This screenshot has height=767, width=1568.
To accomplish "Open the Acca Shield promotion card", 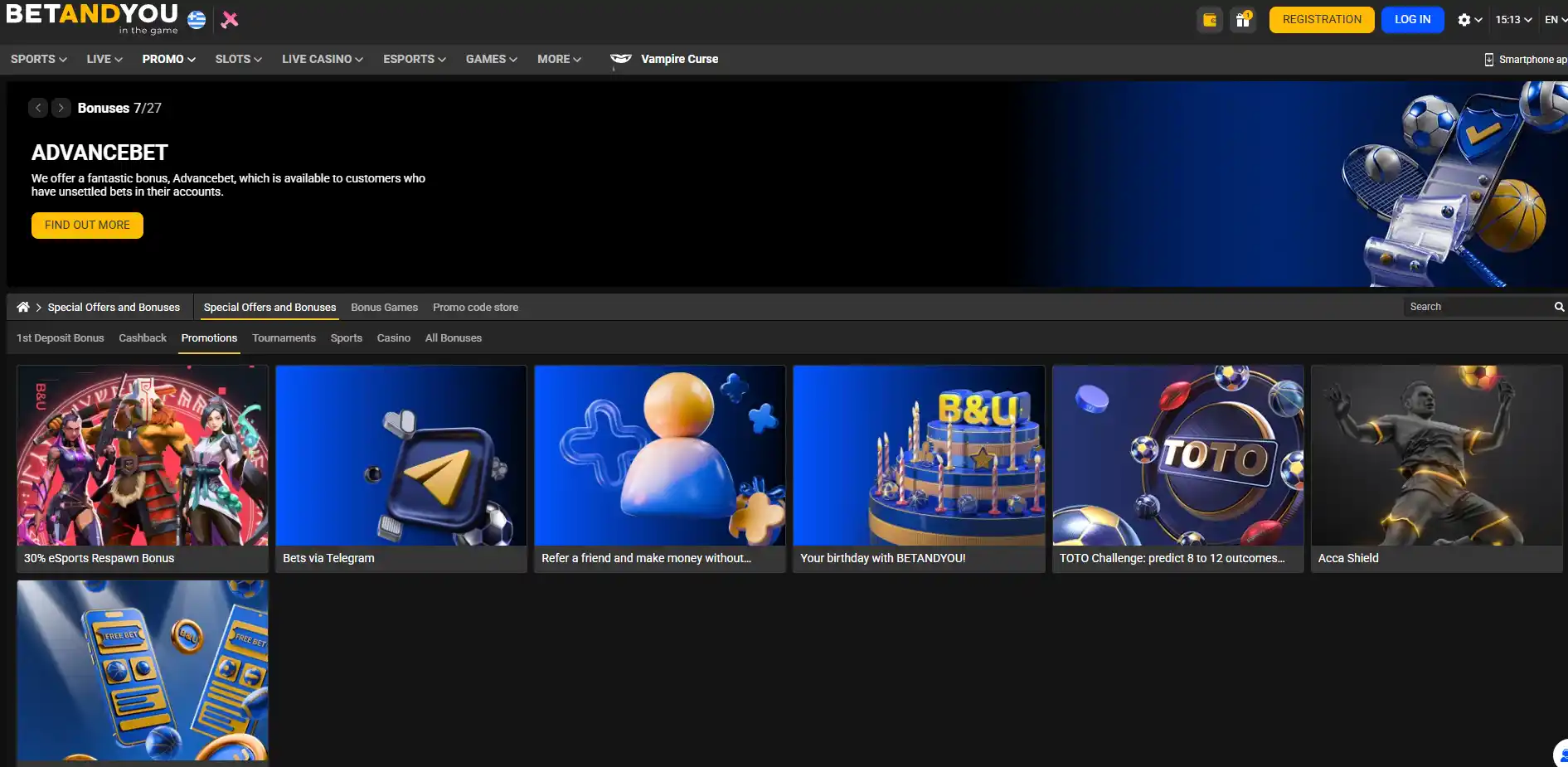I will (x=1437, y=468).
